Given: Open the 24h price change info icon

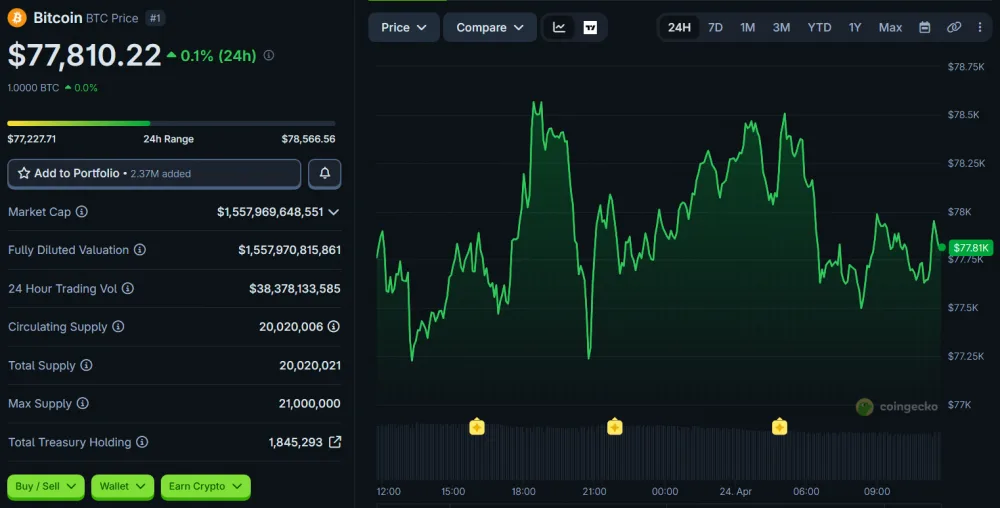Looking at the screenshot, I should [269, 55].
